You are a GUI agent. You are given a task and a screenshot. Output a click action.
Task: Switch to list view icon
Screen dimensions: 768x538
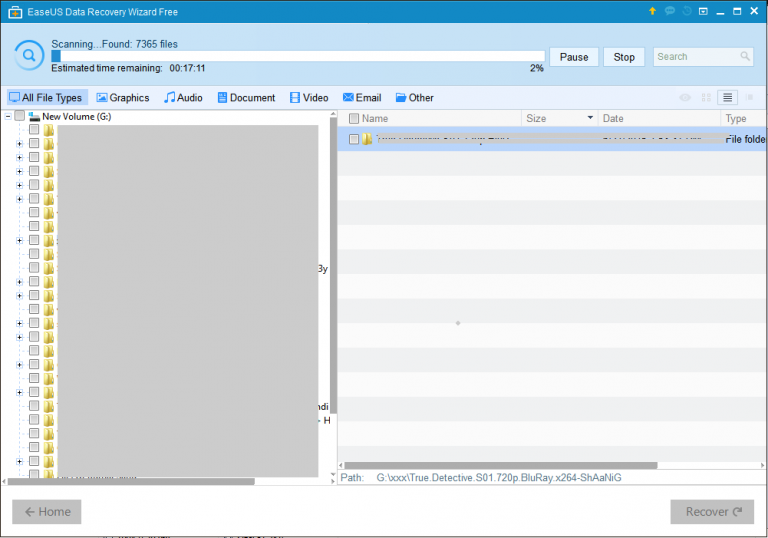[x=727, y=98]
